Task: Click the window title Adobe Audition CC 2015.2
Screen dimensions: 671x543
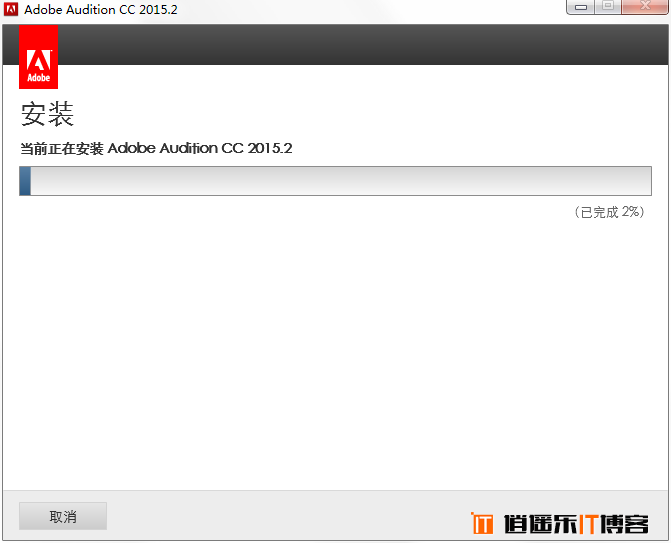Action: click(x=101, y=9)
